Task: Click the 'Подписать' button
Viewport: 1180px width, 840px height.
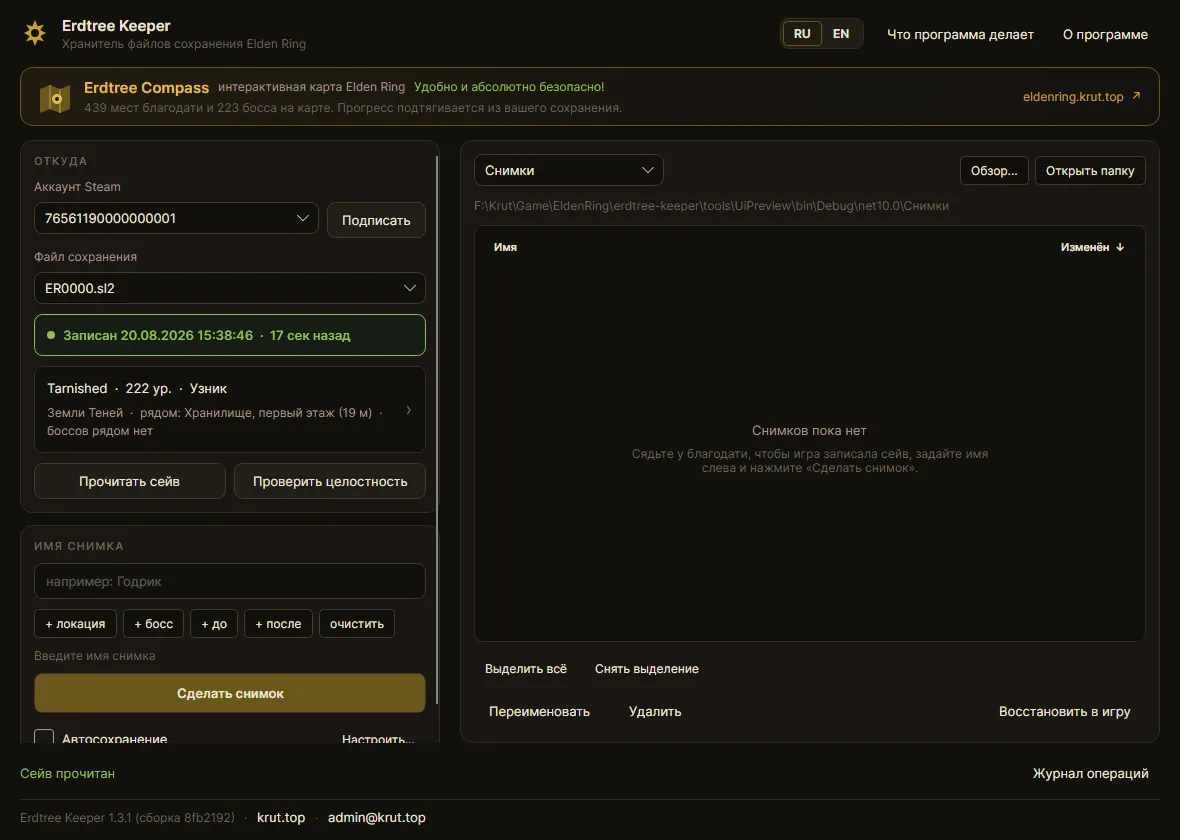Action: tap(376, 221)
